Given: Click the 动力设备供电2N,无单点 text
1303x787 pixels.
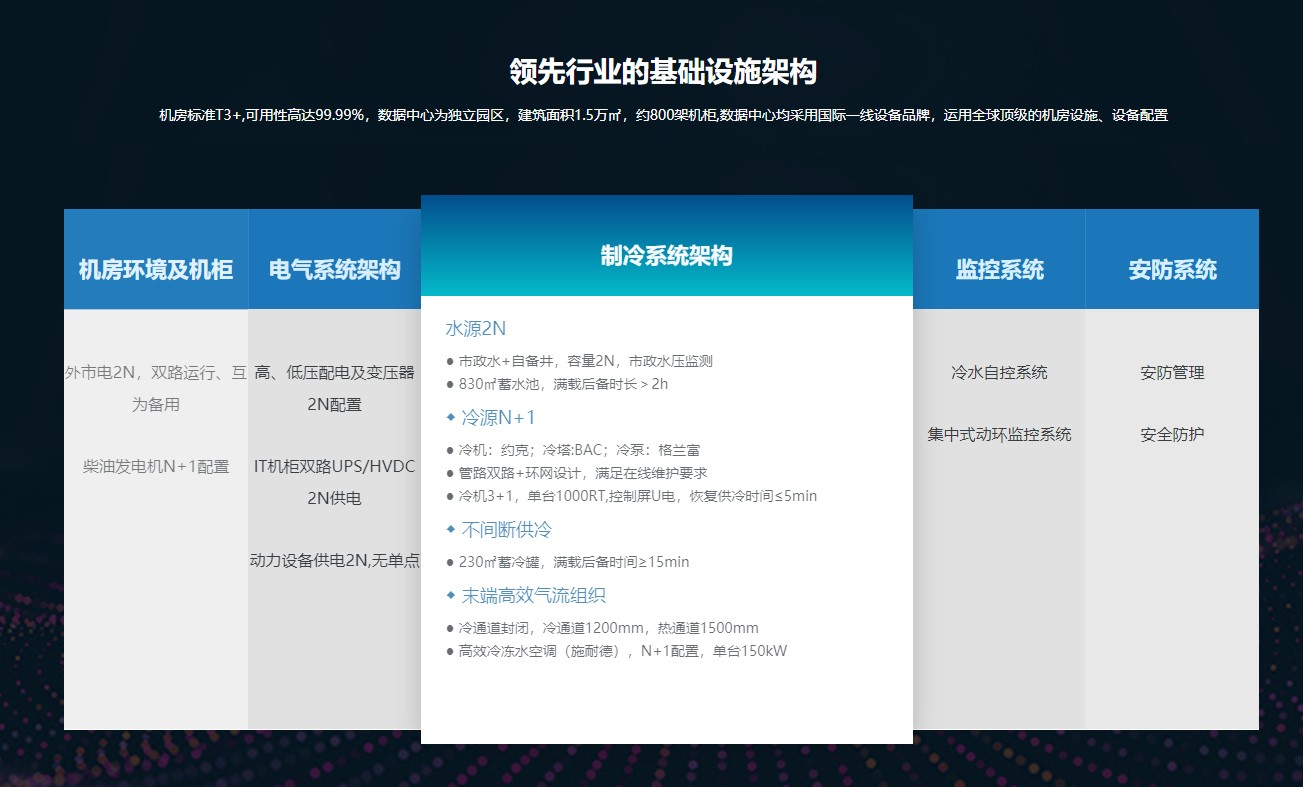Looking at the screenshot, I should [x=335, y=560].
